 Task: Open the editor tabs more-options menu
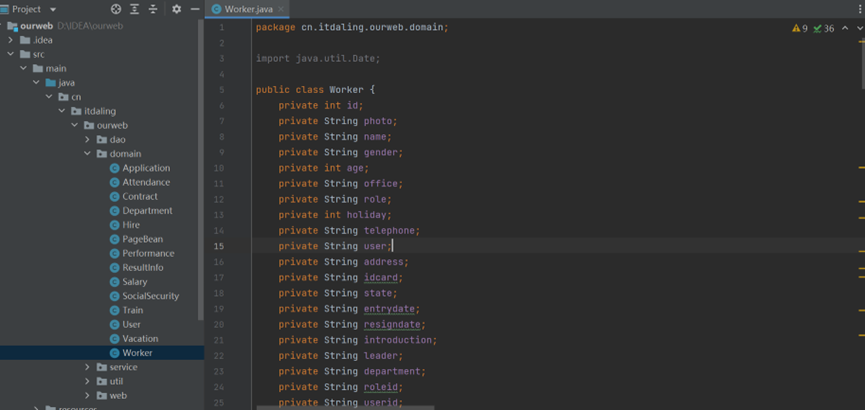pos(859,9)
